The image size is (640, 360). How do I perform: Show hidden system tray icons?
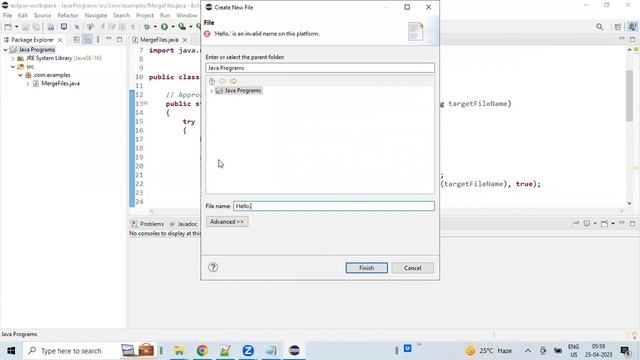(x=528, y=351)
